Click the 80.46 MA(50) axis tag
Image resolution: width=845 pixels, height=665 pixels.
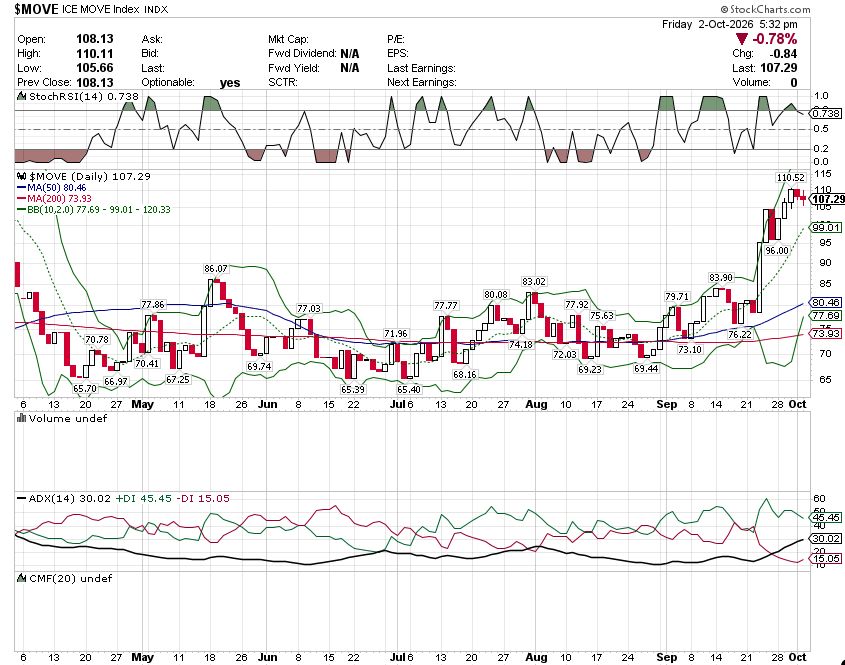826,302
